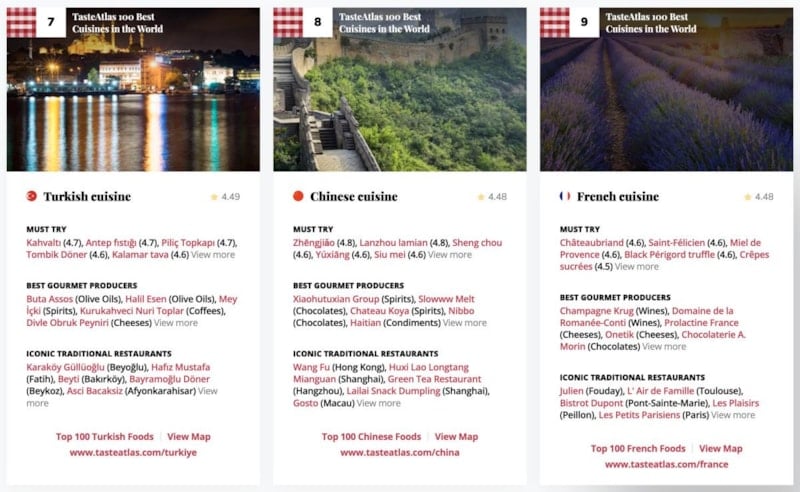Click the French flag icon
The width and height of the screenshot is (800, 492).
click(565, 196)
